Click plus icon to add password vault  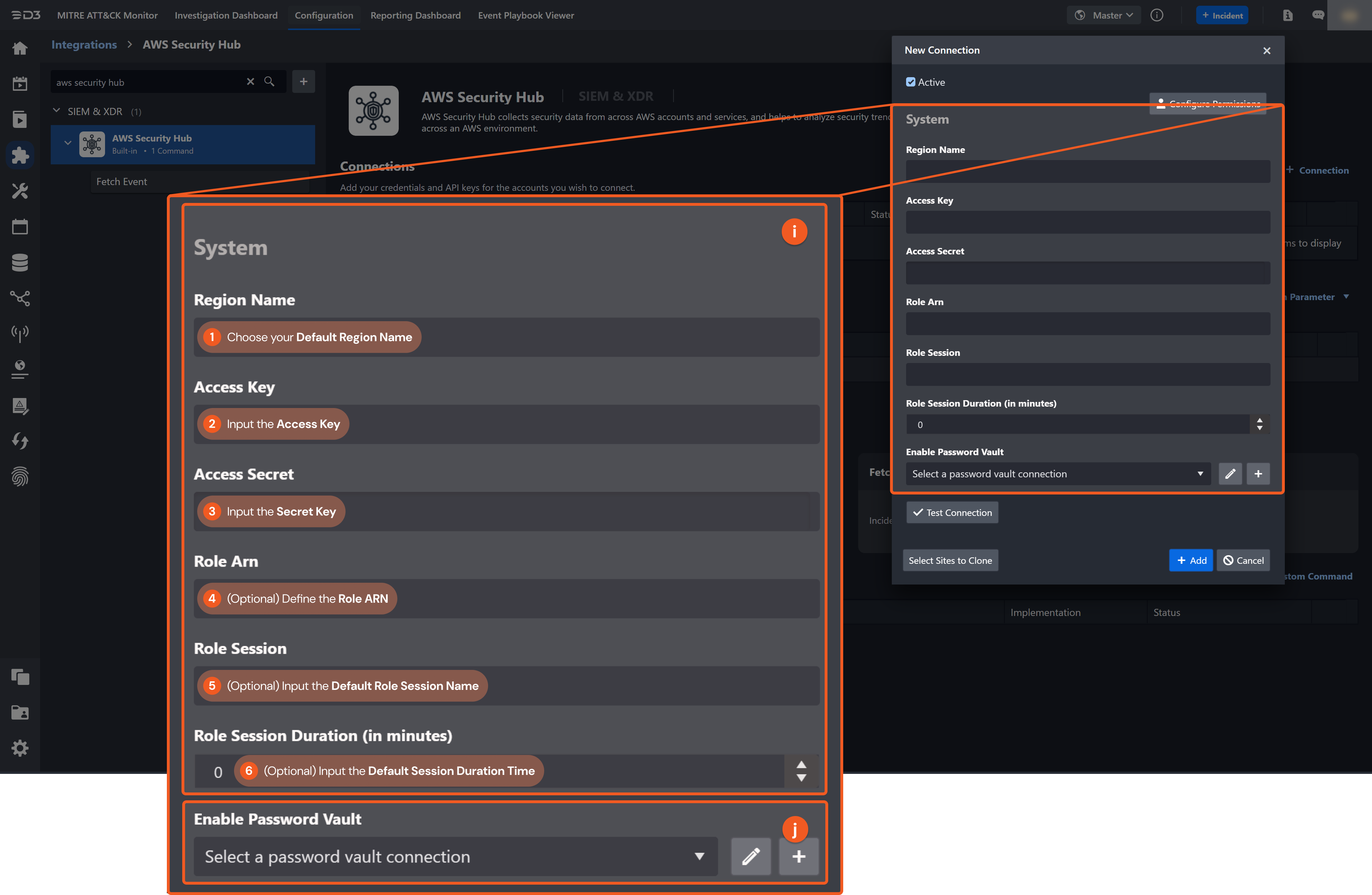[x=1258, y=474]
